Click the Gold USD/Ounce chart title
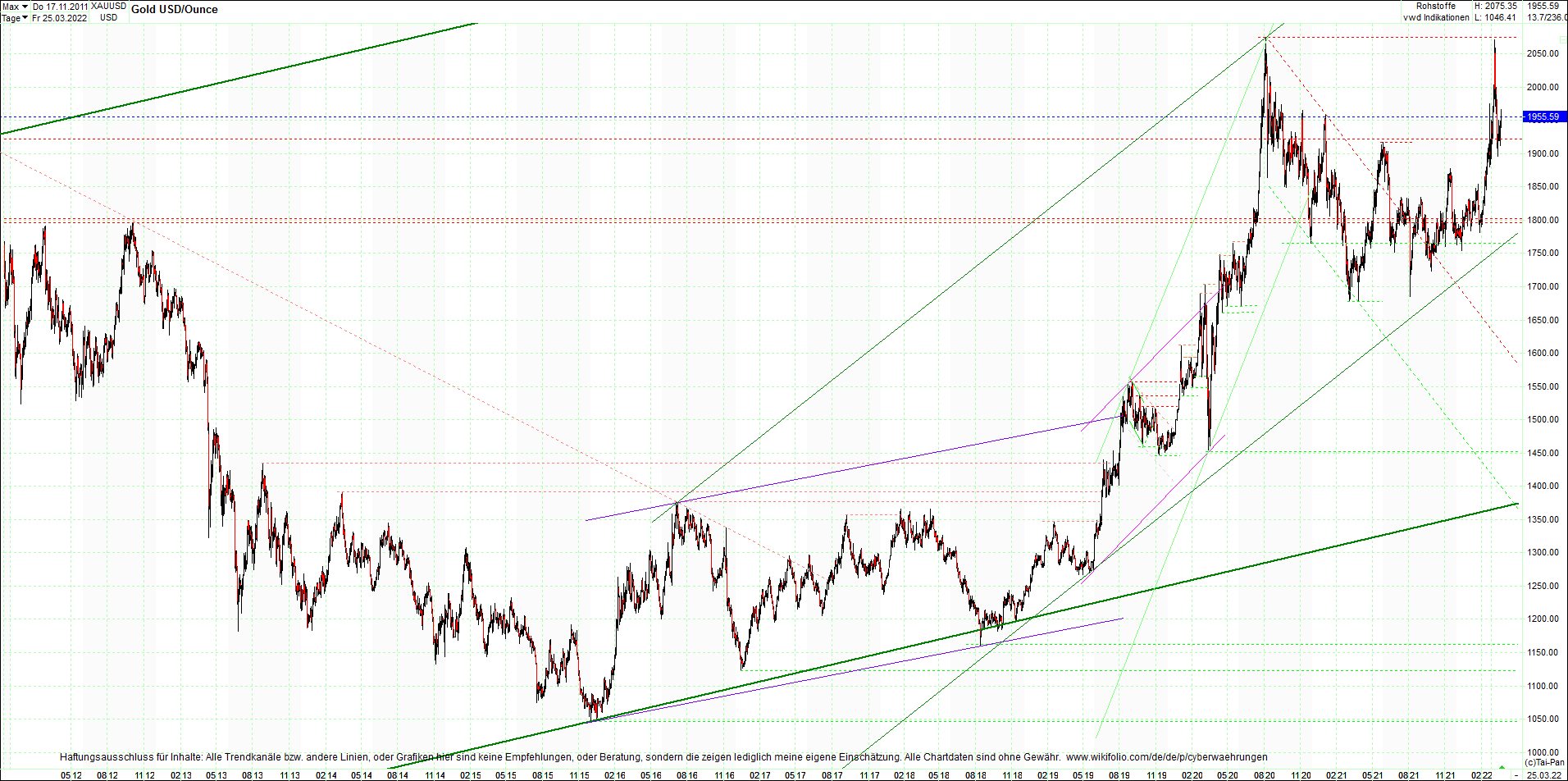This screenshot has width=1568, height=781. point(175,10)
